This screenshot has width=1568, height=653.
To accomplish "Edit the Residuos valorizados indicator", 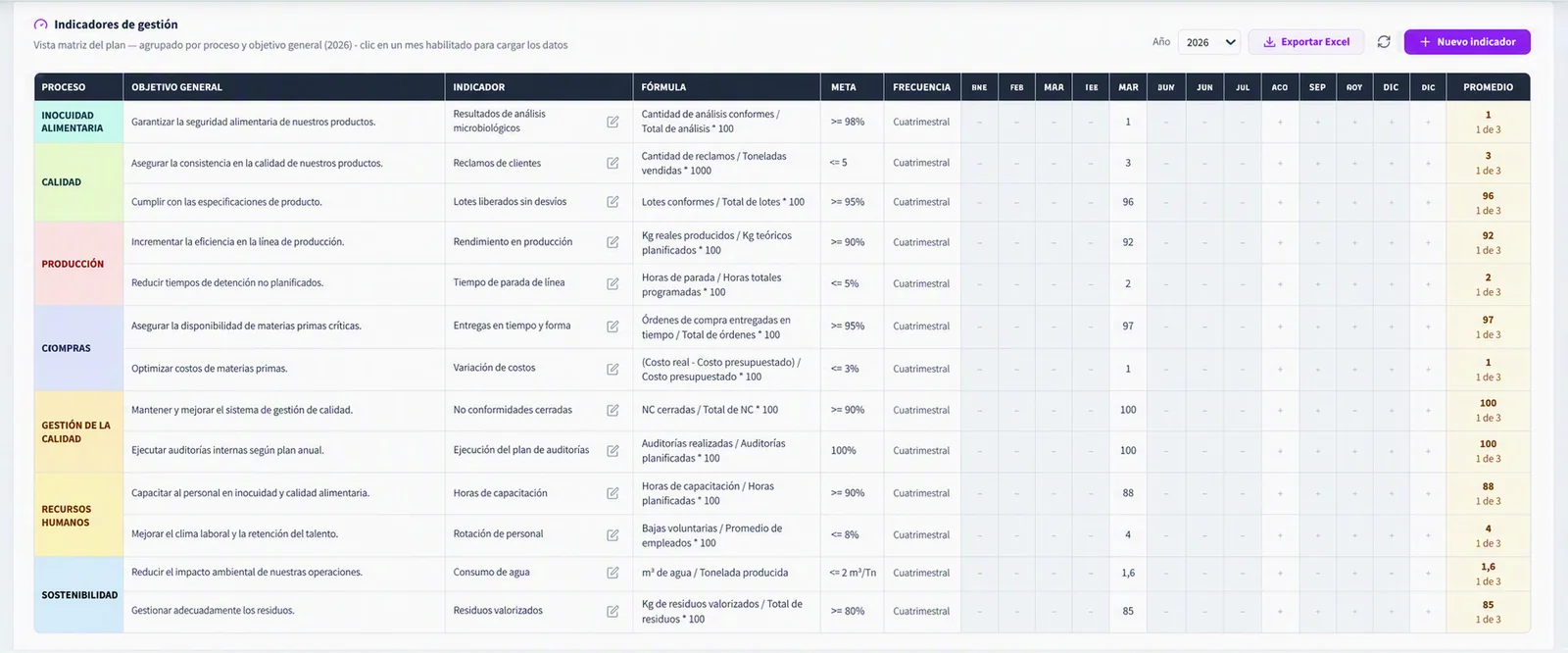I will point(612,611).
